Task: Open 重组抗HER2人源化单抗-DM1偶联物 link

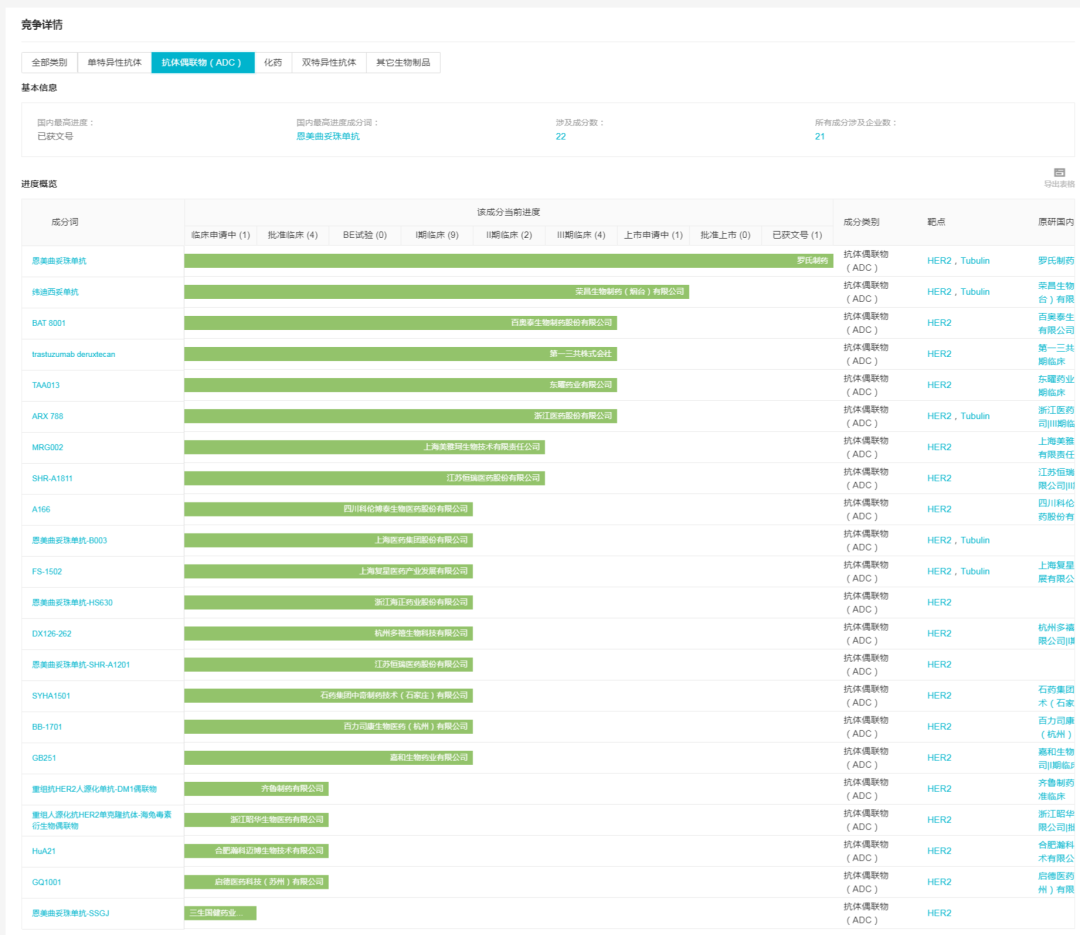Action: click(94, 789)
